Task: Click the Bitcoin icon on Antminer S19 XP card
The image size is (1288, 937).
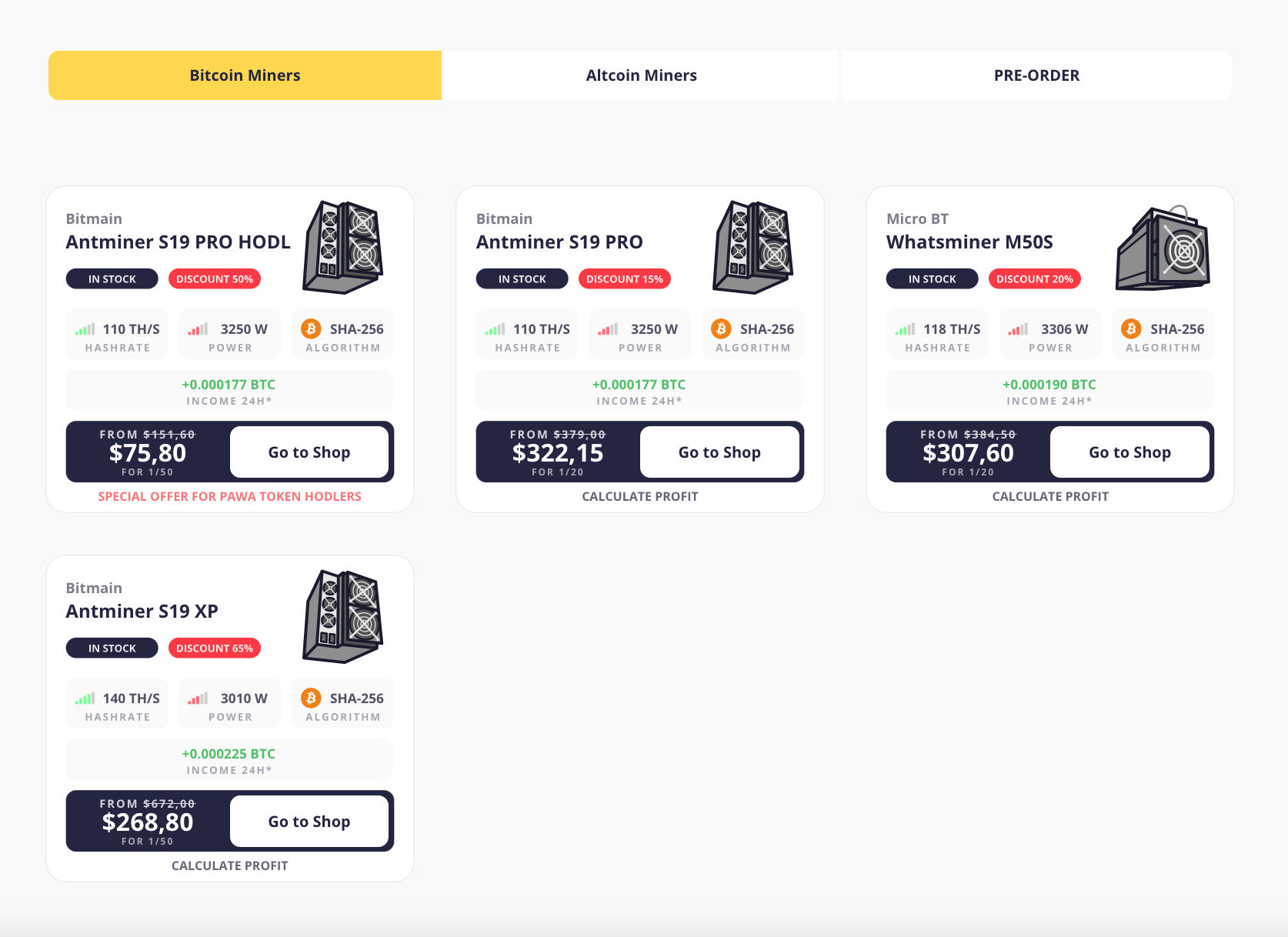Action: (311, 699)
